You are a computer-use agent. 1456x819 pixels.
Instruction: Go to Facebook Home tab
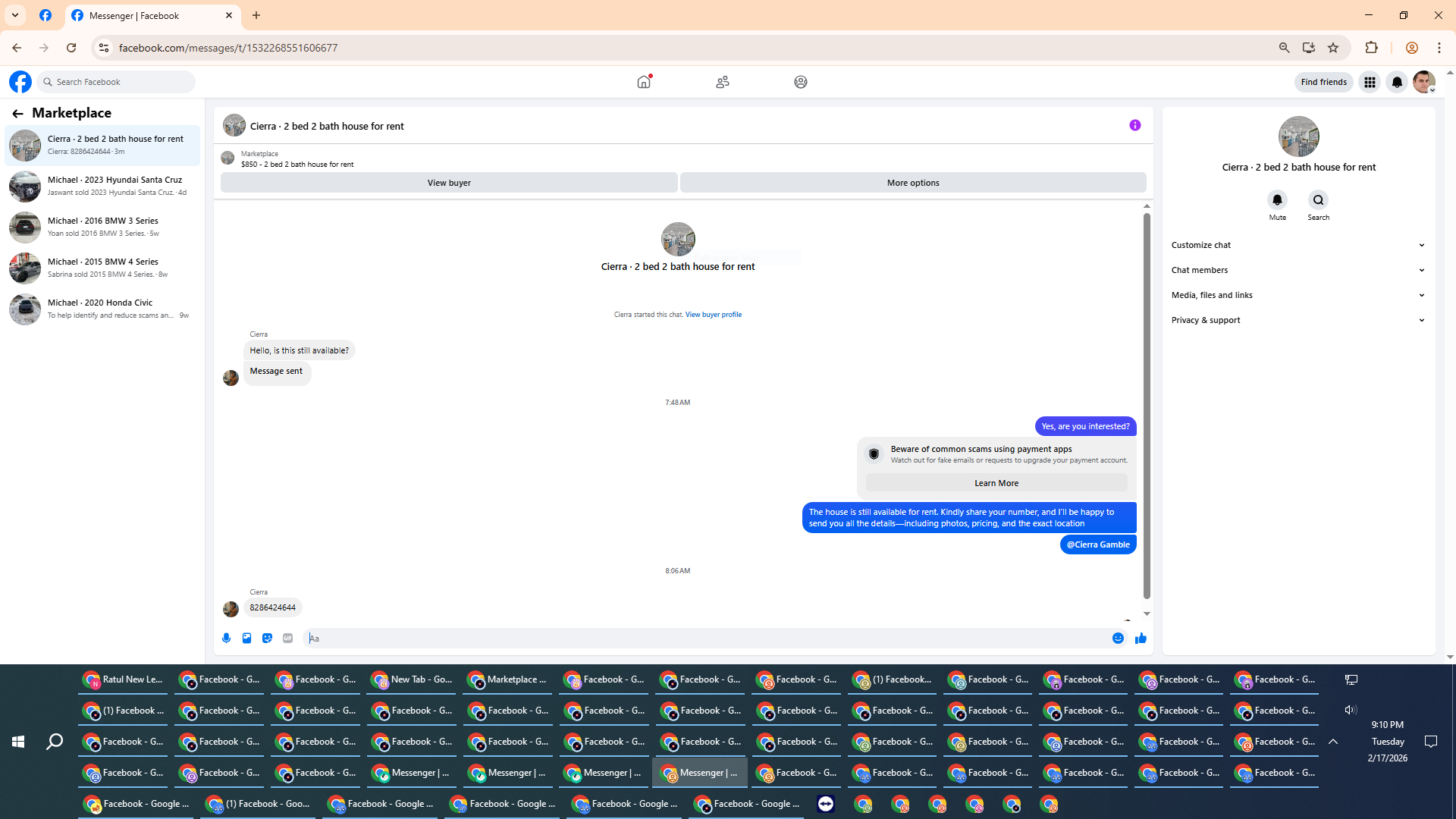(x=644, y=82)
